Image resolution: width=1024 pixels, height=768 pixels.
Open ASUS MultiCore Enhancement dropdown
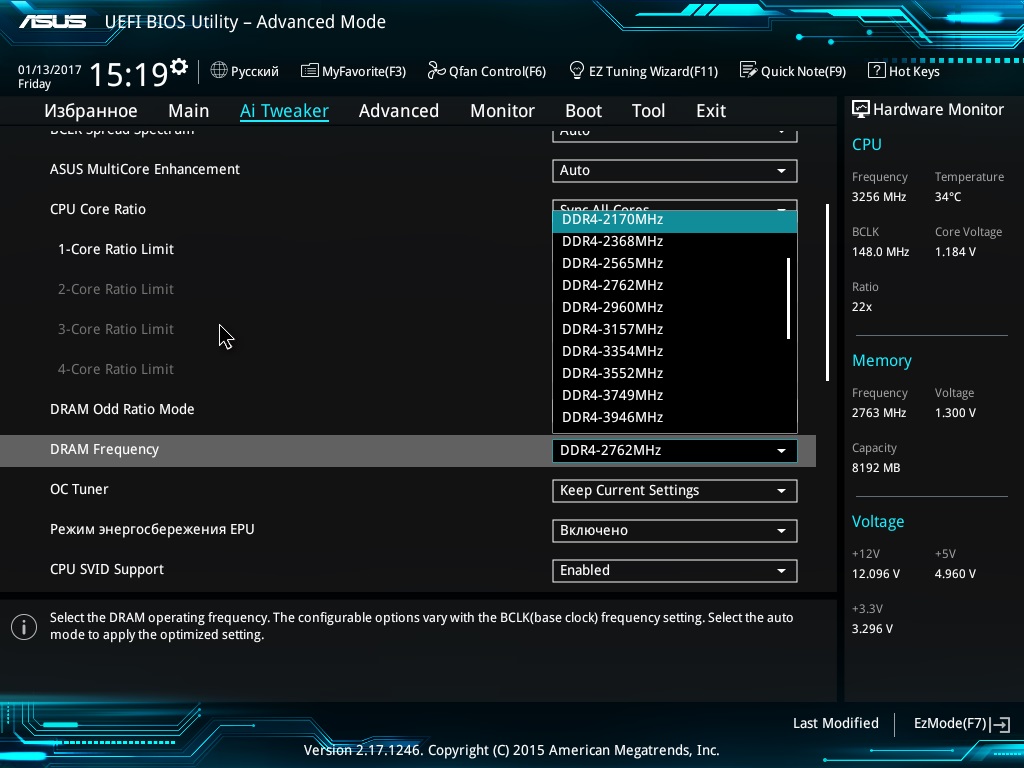[675, 170]
